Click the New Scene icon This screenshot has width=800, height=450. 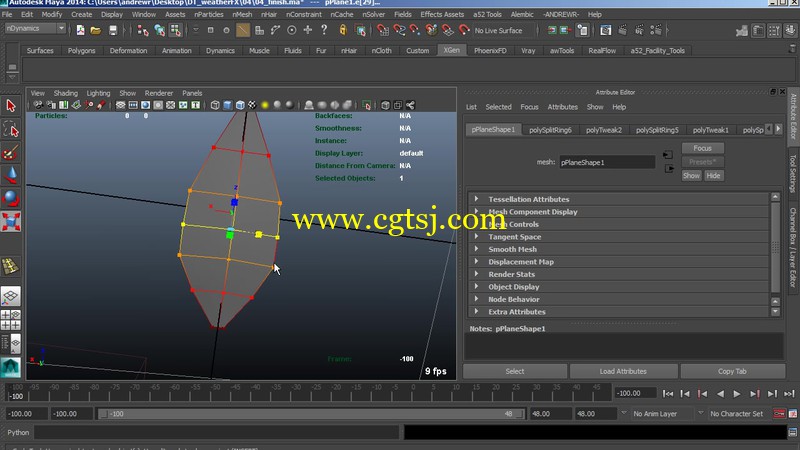pos(81,31)
